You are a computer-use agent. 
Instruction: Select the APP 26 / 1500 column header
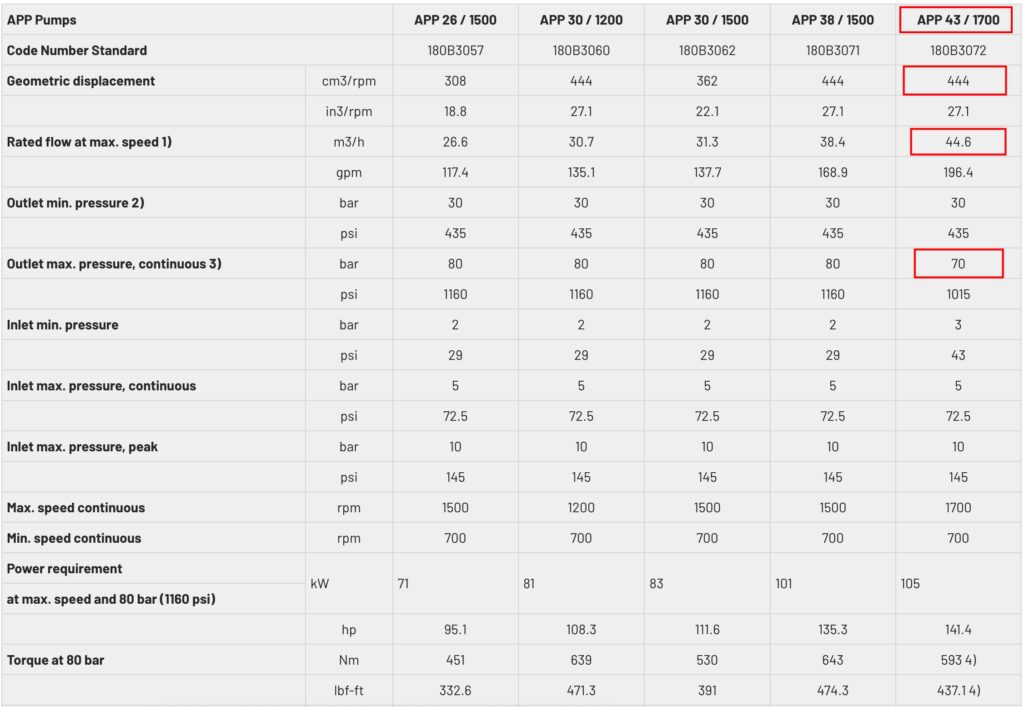455,20
